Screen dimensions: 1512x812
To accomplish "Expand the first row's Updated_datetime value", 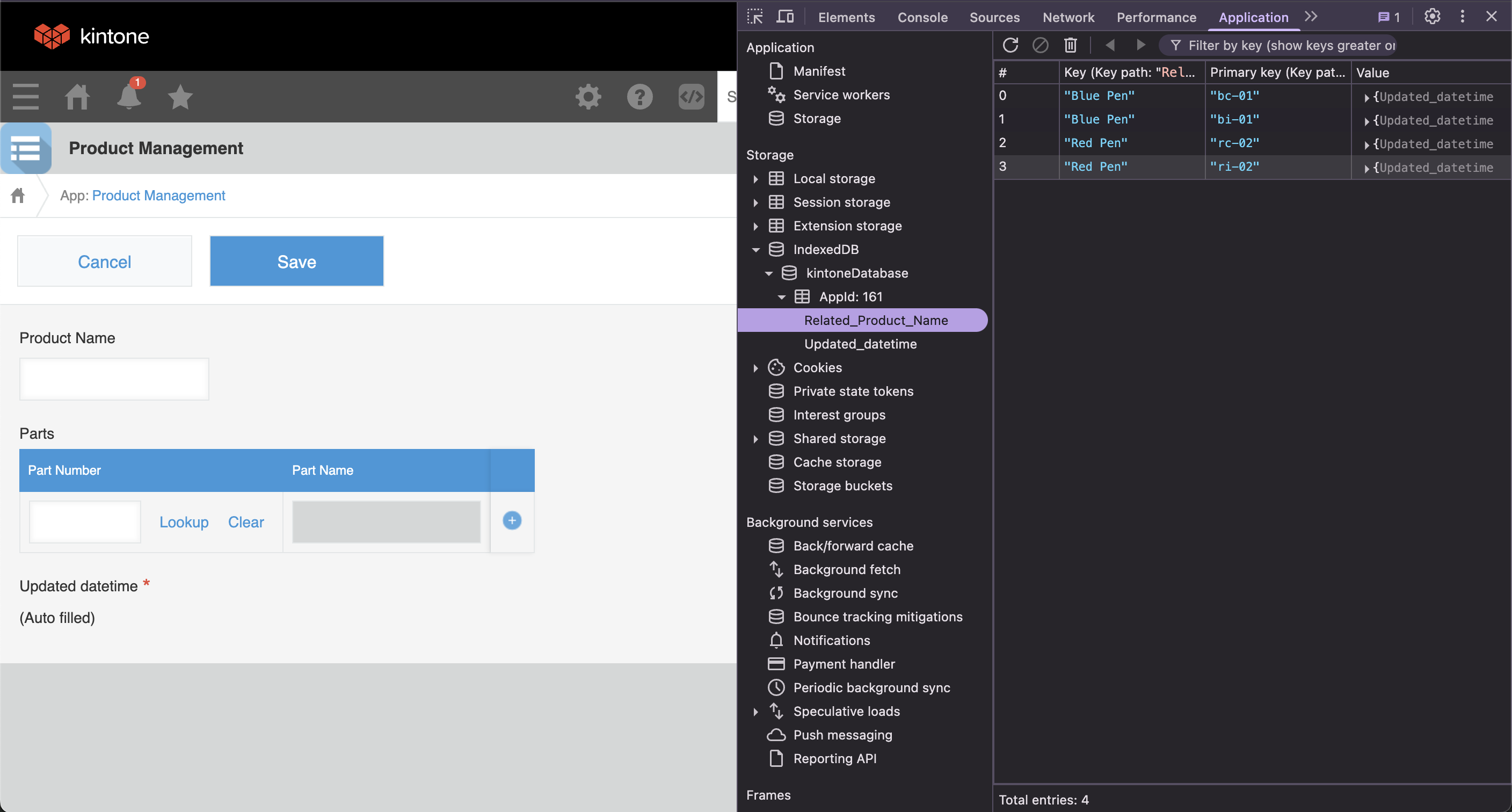I will point(1366,97).
